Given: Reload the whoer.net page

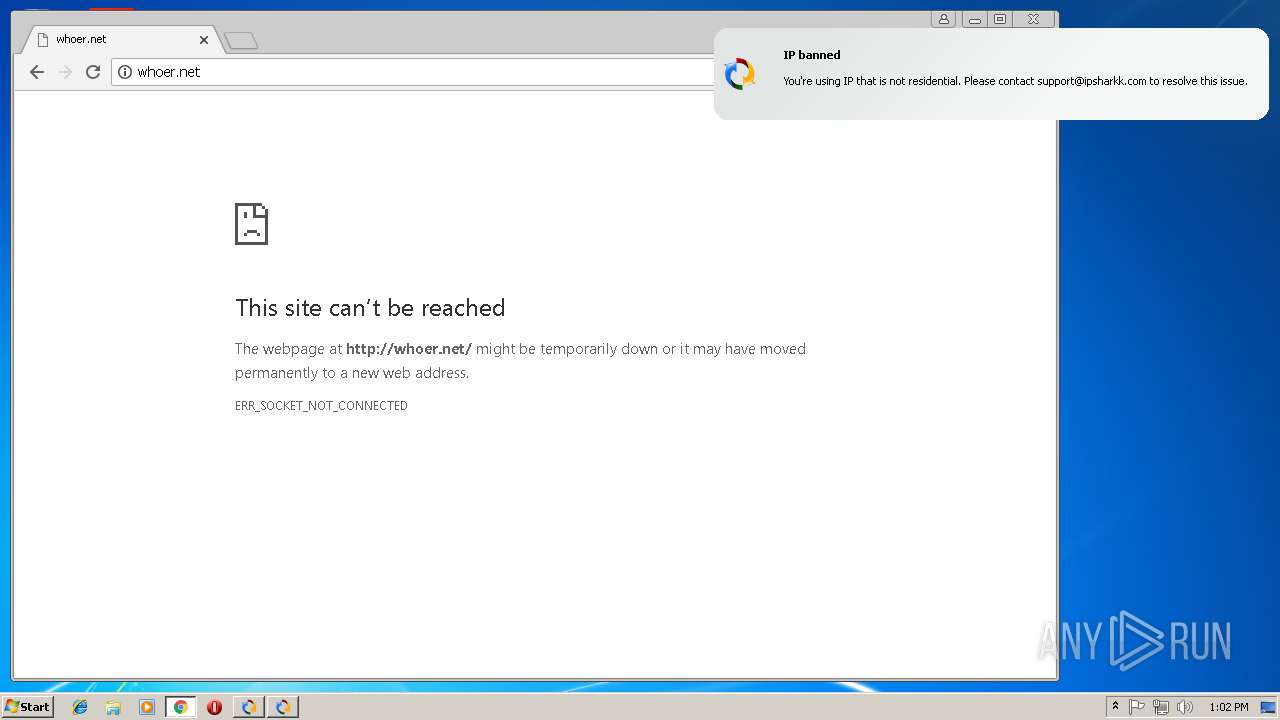Looking at the screenshot, I should click(93, 72).
